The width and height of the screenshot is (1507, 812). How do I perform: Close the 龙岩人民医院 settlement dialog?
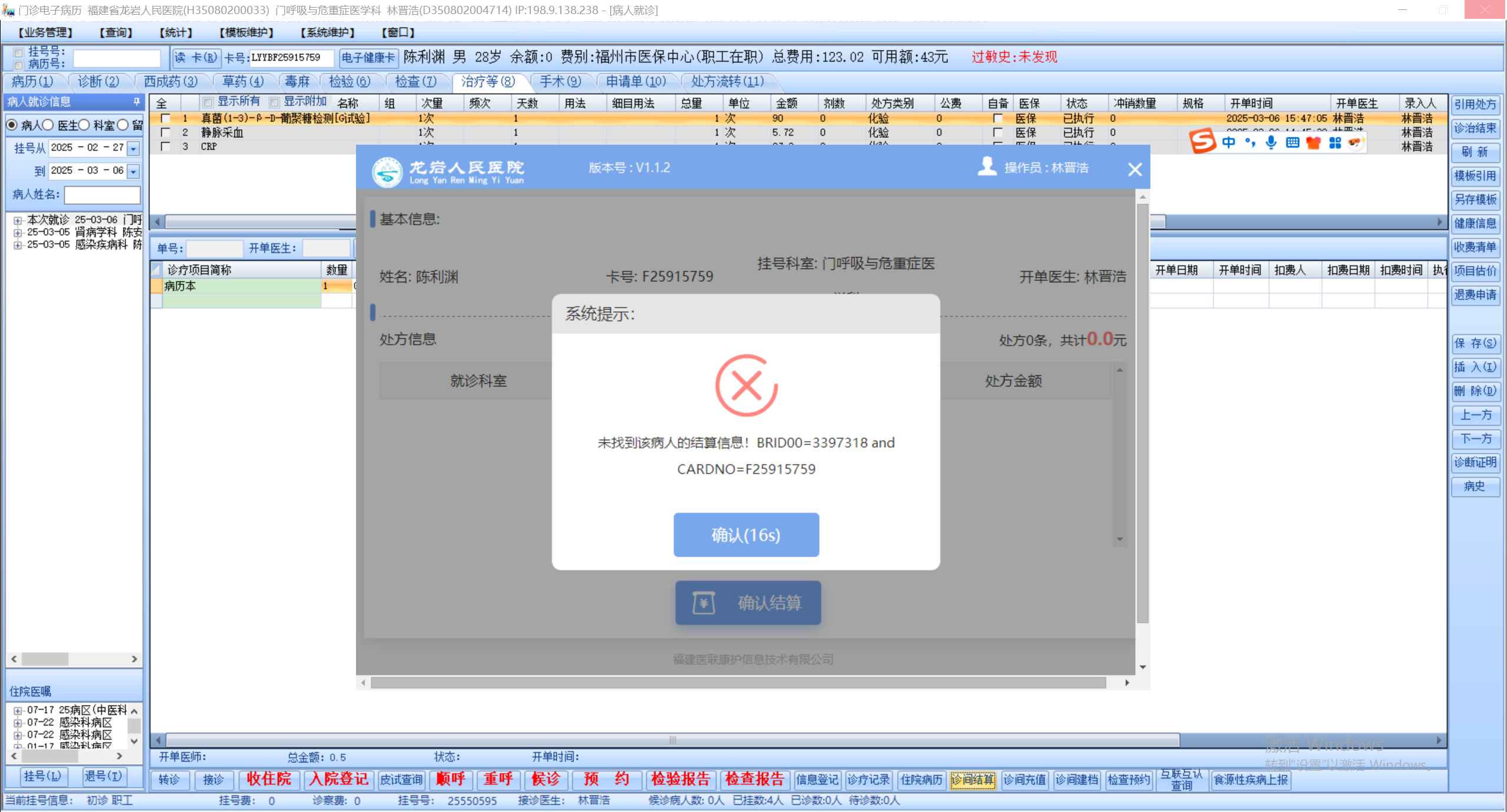(x=1135, y=169)
